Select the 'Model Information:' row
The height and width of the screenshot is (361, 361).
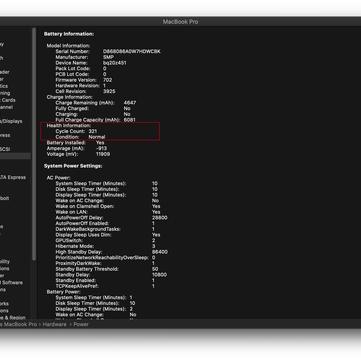pyautogui.click(x=68, y=46)
